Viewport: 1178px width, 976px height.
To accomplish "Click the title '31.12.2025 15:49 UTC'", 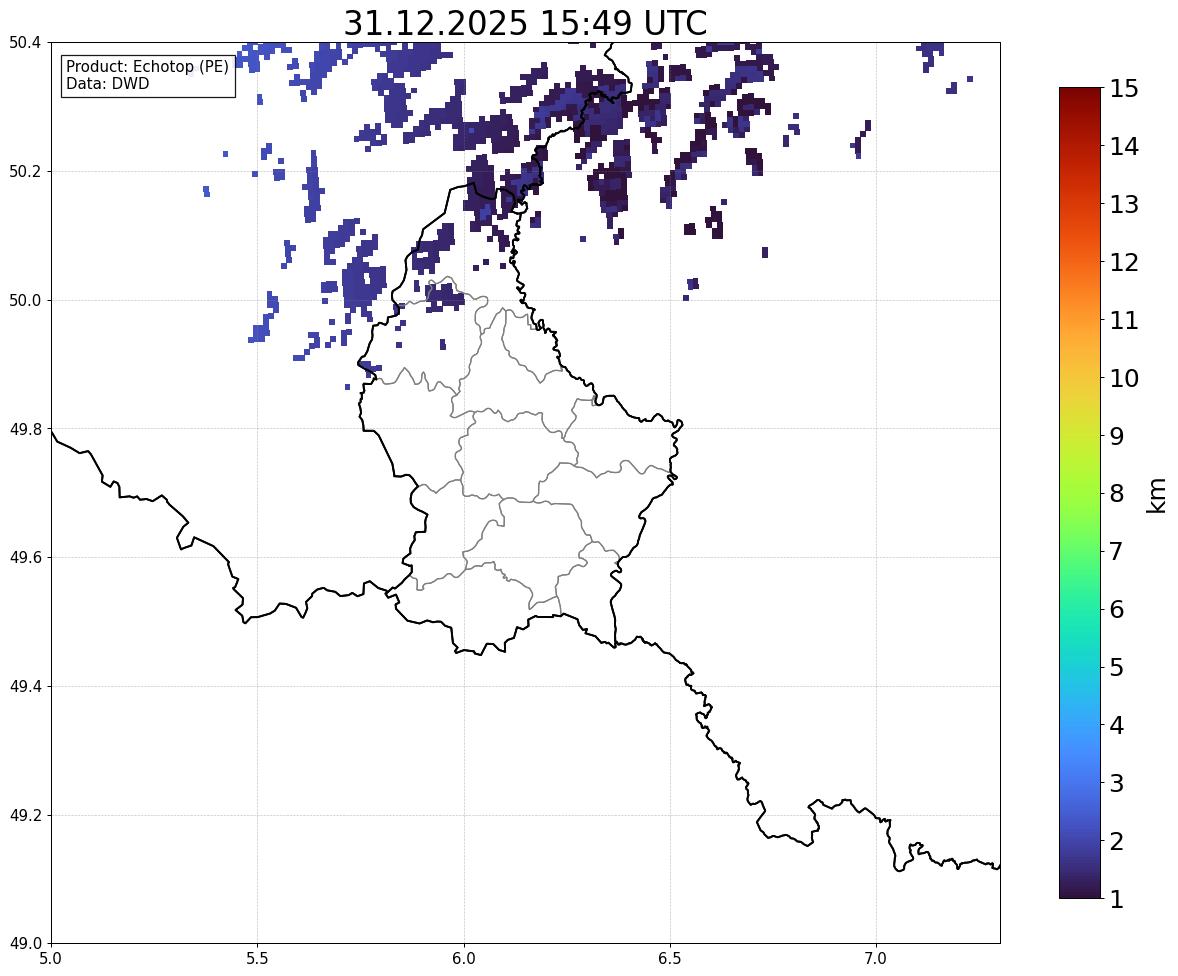I will 525,23.
